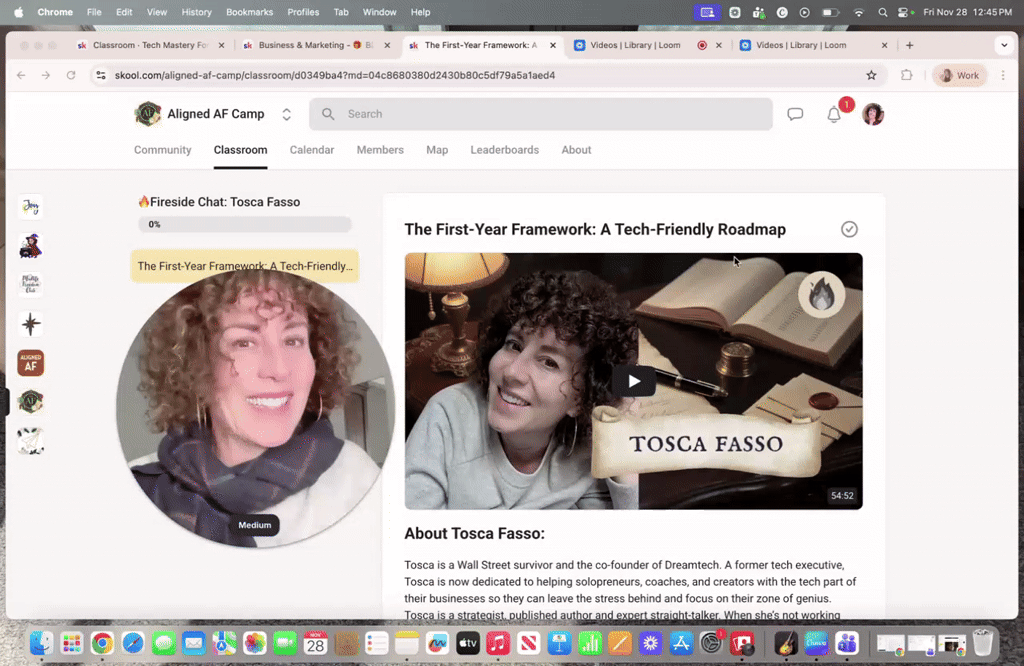Bookmark this page with star icon
The image size is (1024, 666).
pyautogui.click(x=871, y=75)
